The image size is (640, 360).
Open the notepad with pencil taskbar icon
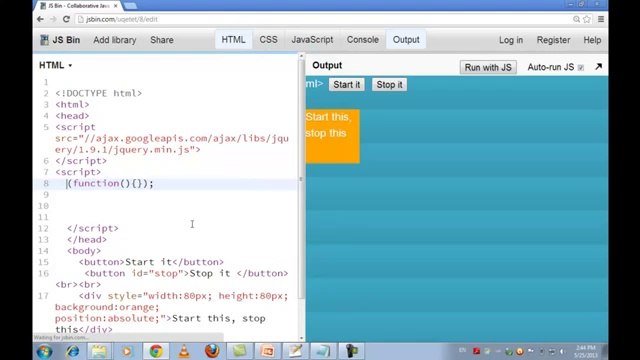[296, 351]
